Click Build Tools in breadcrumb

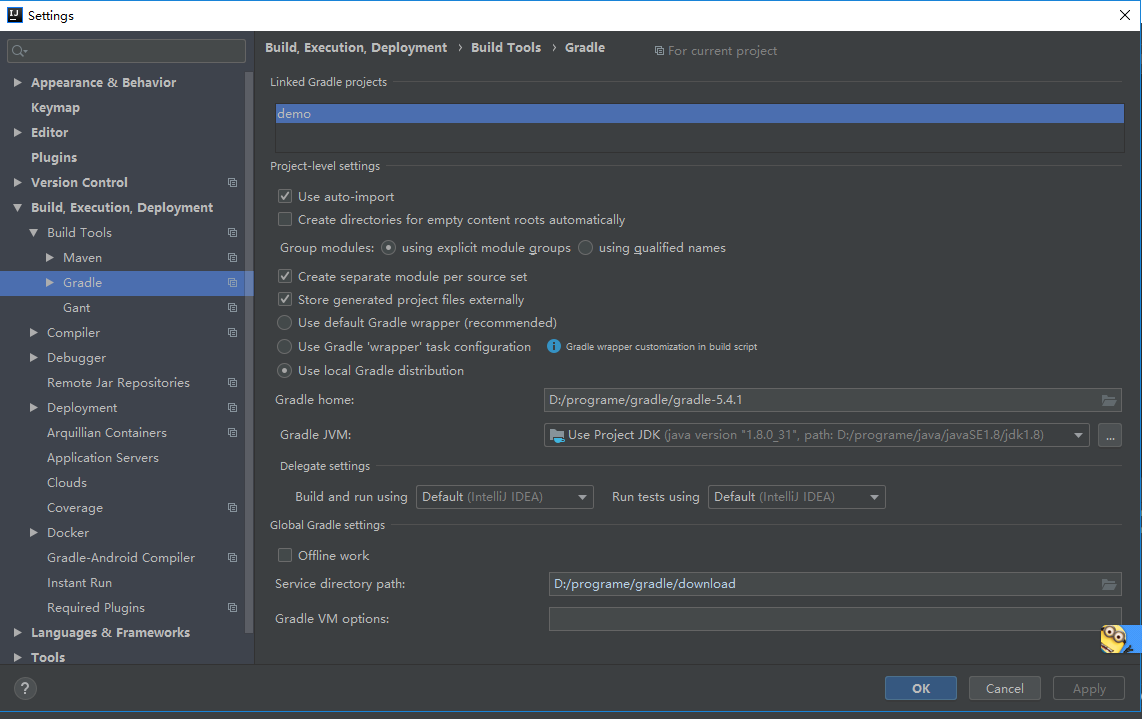point(506,47)
